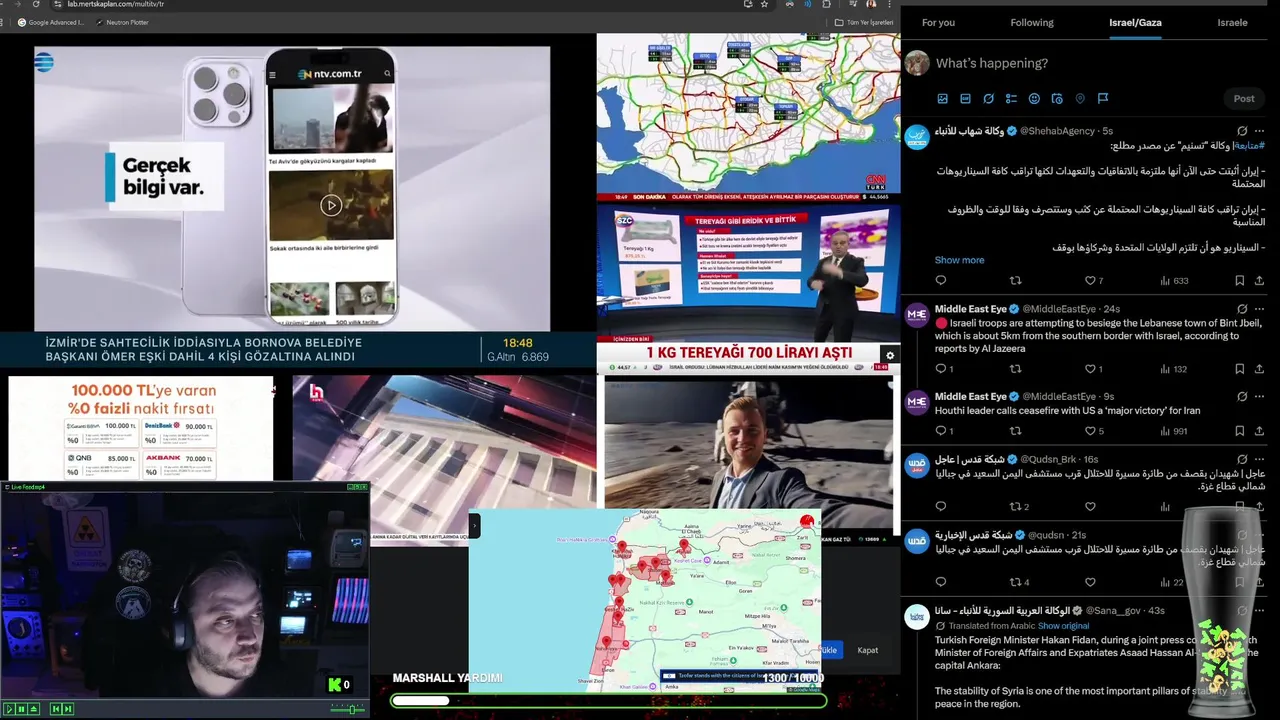Open more options on Qudsn_Brk post
Image resolution: width=1280 pixels, height=720 pixels.
(x=1259, y=459)
